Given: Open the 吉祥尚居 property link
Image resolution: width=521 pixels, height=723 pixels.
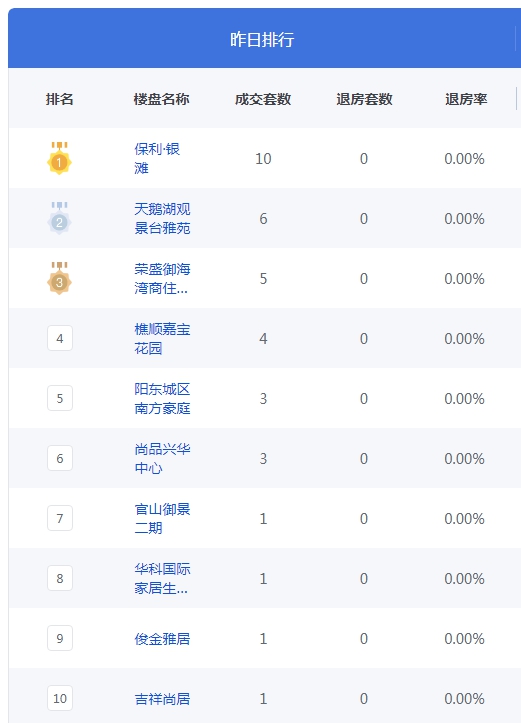Looking at the screenshot, I should click(162, 699).
